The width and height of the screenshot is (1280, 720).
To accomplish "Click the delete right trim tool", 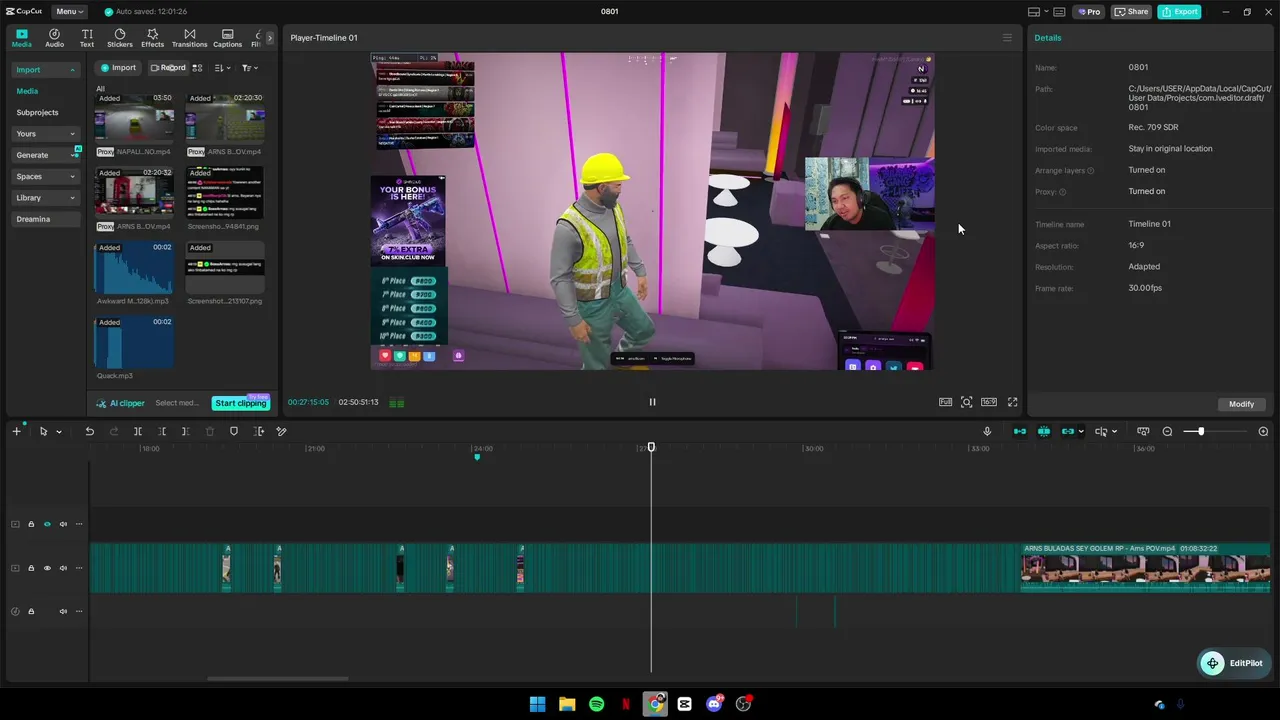I will [185, 431].
